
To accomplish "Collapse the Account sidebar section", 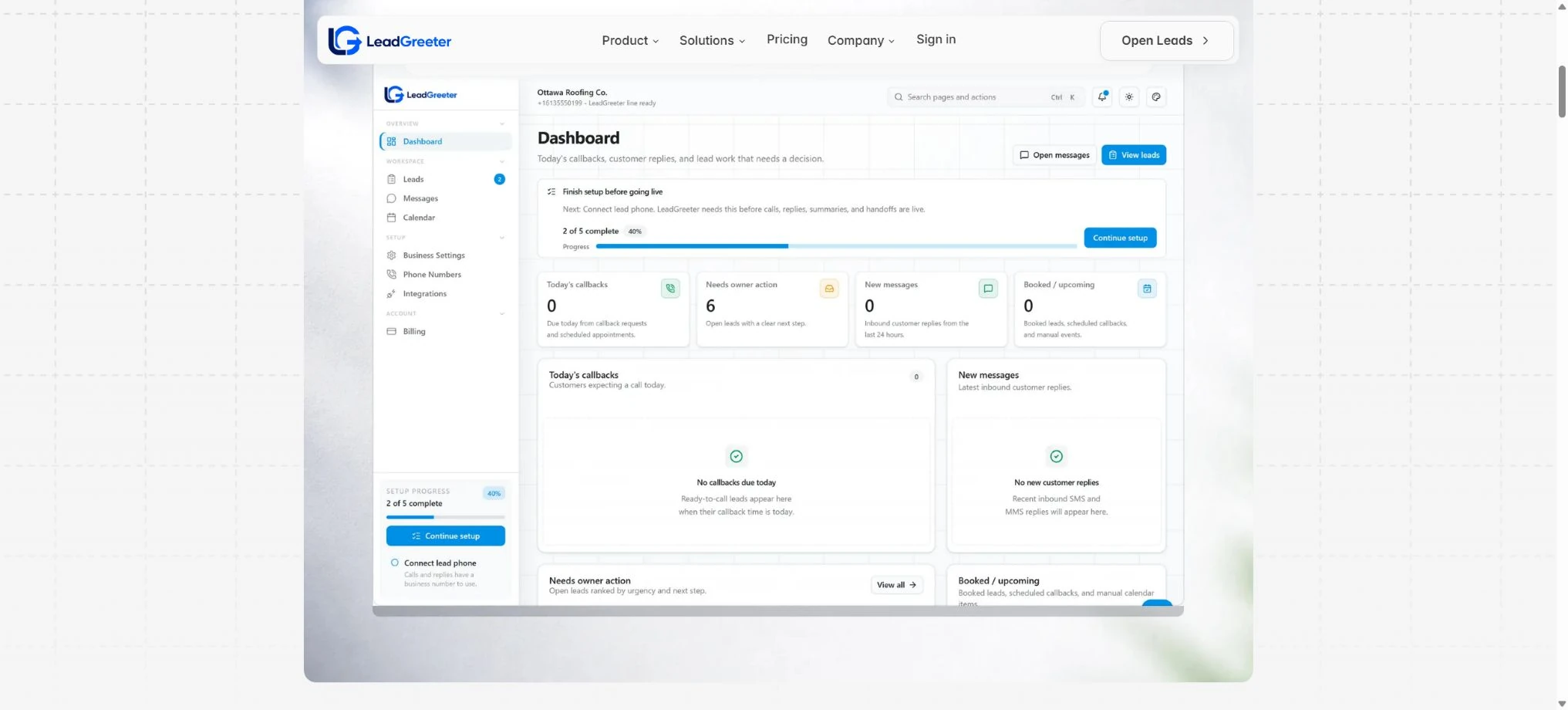I will coord(502,314).
